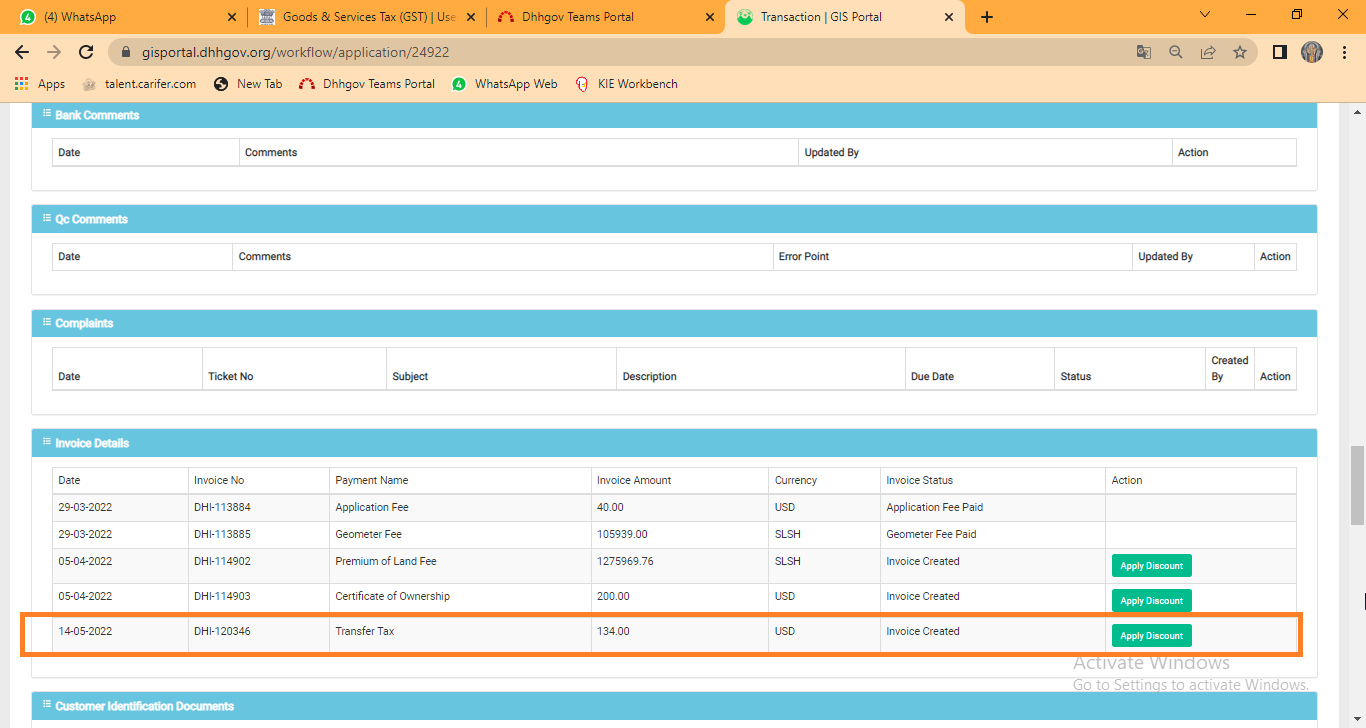Open talent.carifer.com bookmark
This screenshot has width=1366, height=728.
[139, 84]
